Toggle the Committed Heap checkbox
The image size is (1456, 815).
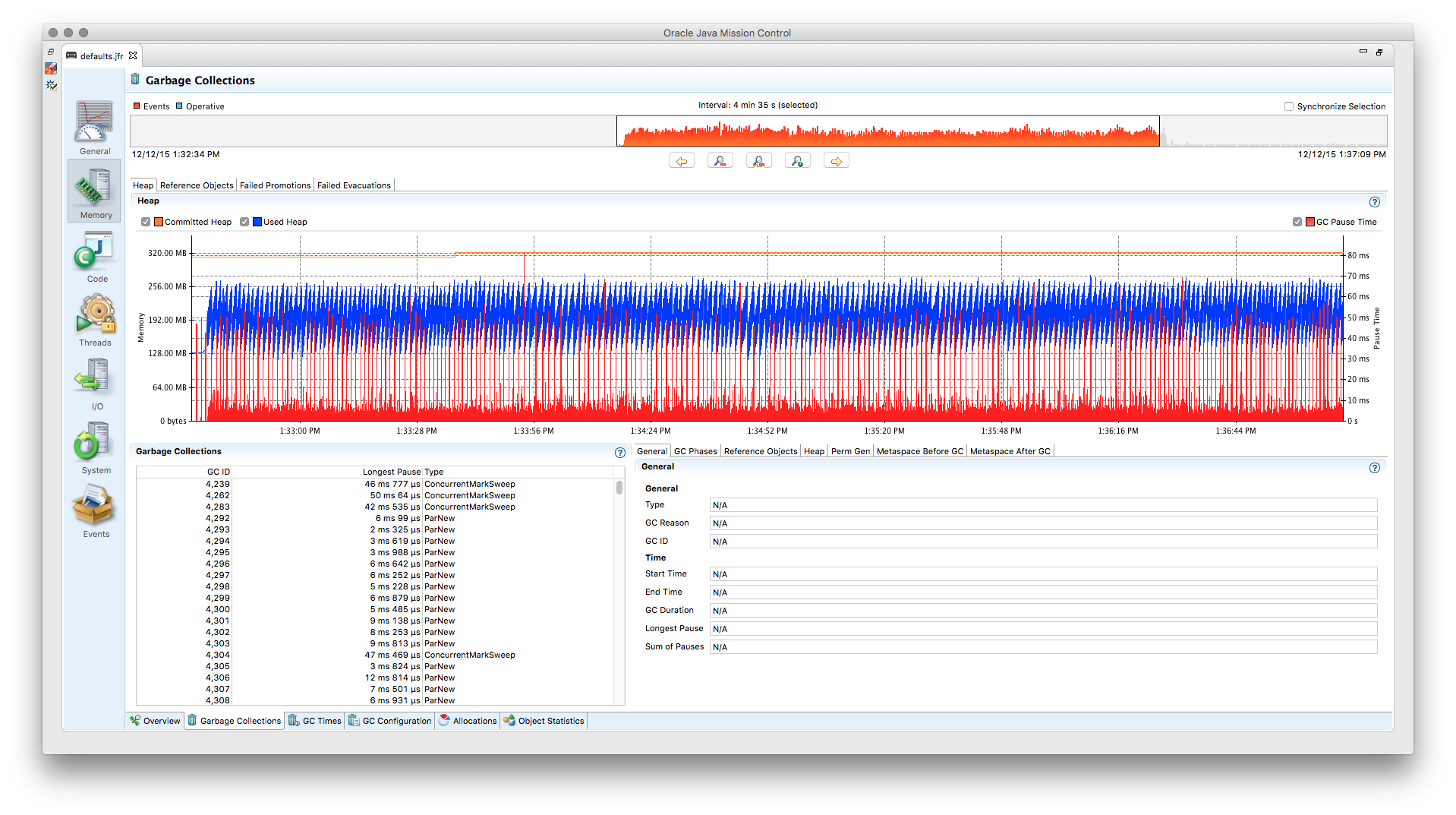(x=146, y=222)
